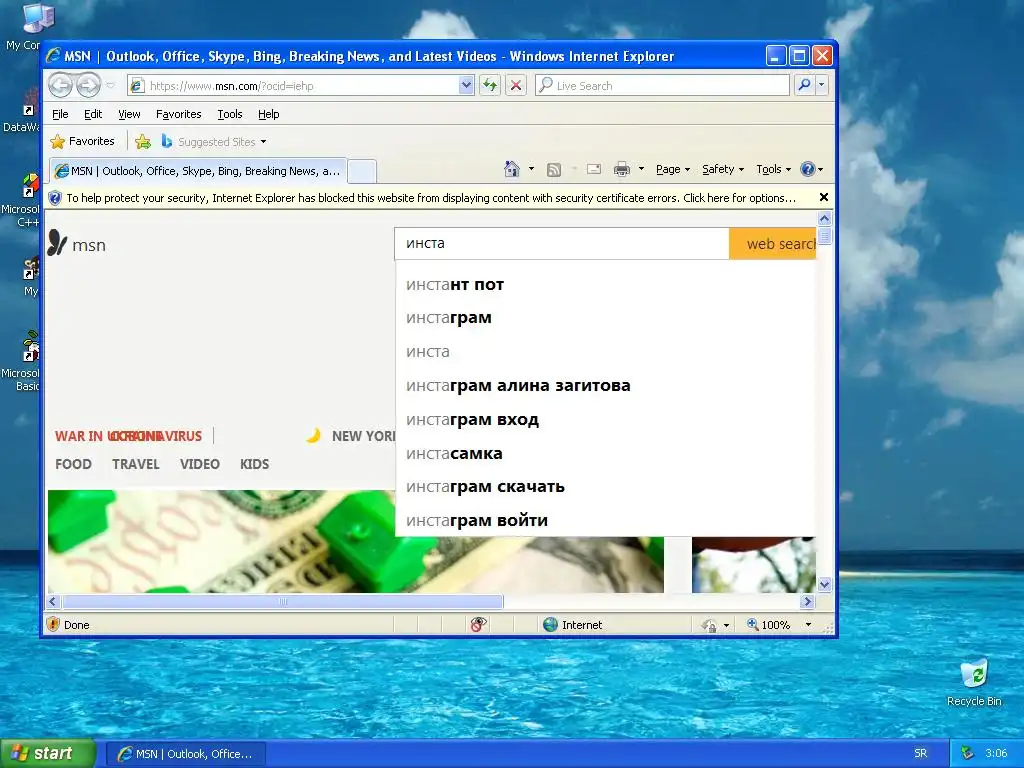Open the Safety command menu

pos(723,169)
